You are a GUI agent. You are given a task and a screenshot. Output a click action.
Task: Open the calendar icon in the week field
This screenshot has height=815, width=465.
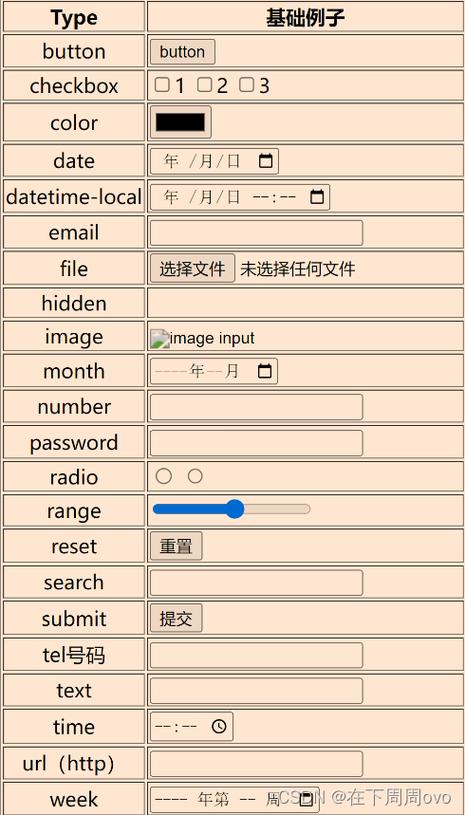coord(305,798)
